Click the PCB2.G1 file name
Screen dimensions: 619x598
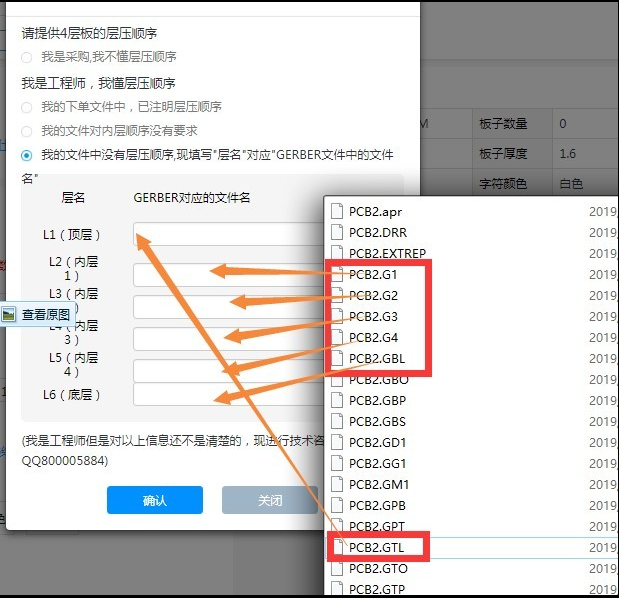[373, 274]
